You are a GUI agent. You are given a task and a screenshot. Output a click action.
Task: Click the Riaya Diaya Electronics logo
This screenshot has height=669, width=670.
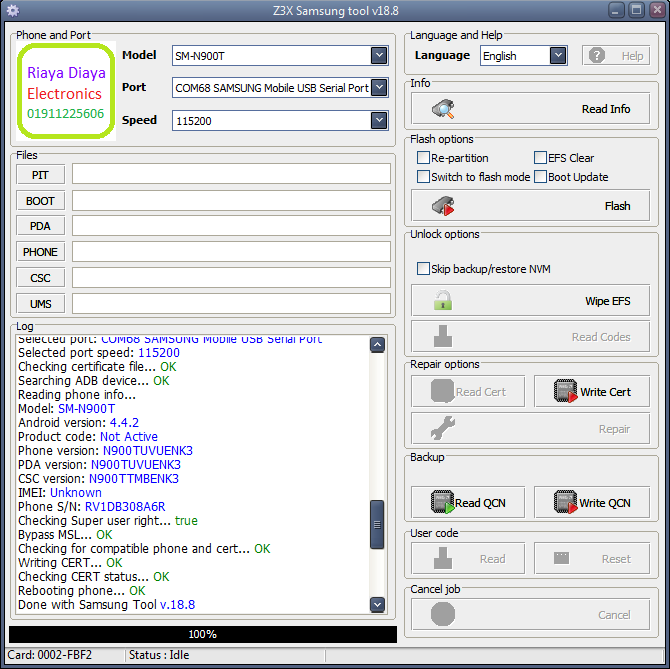pos(66,91)
